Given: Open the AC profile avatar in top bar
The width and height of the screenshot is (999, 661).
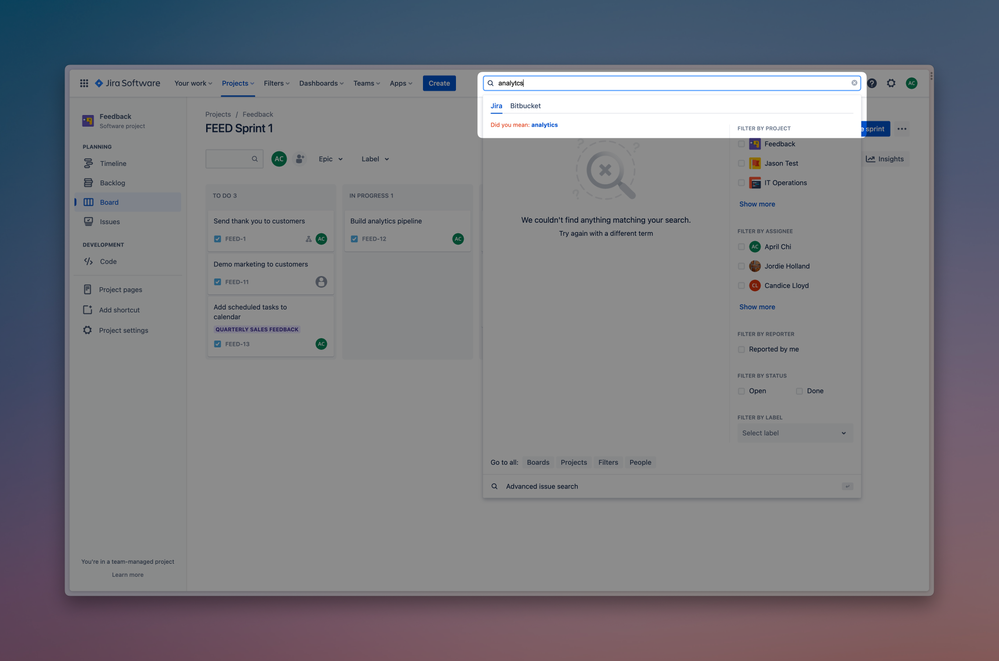Looking at the screenshot, I should pos(912,83).
